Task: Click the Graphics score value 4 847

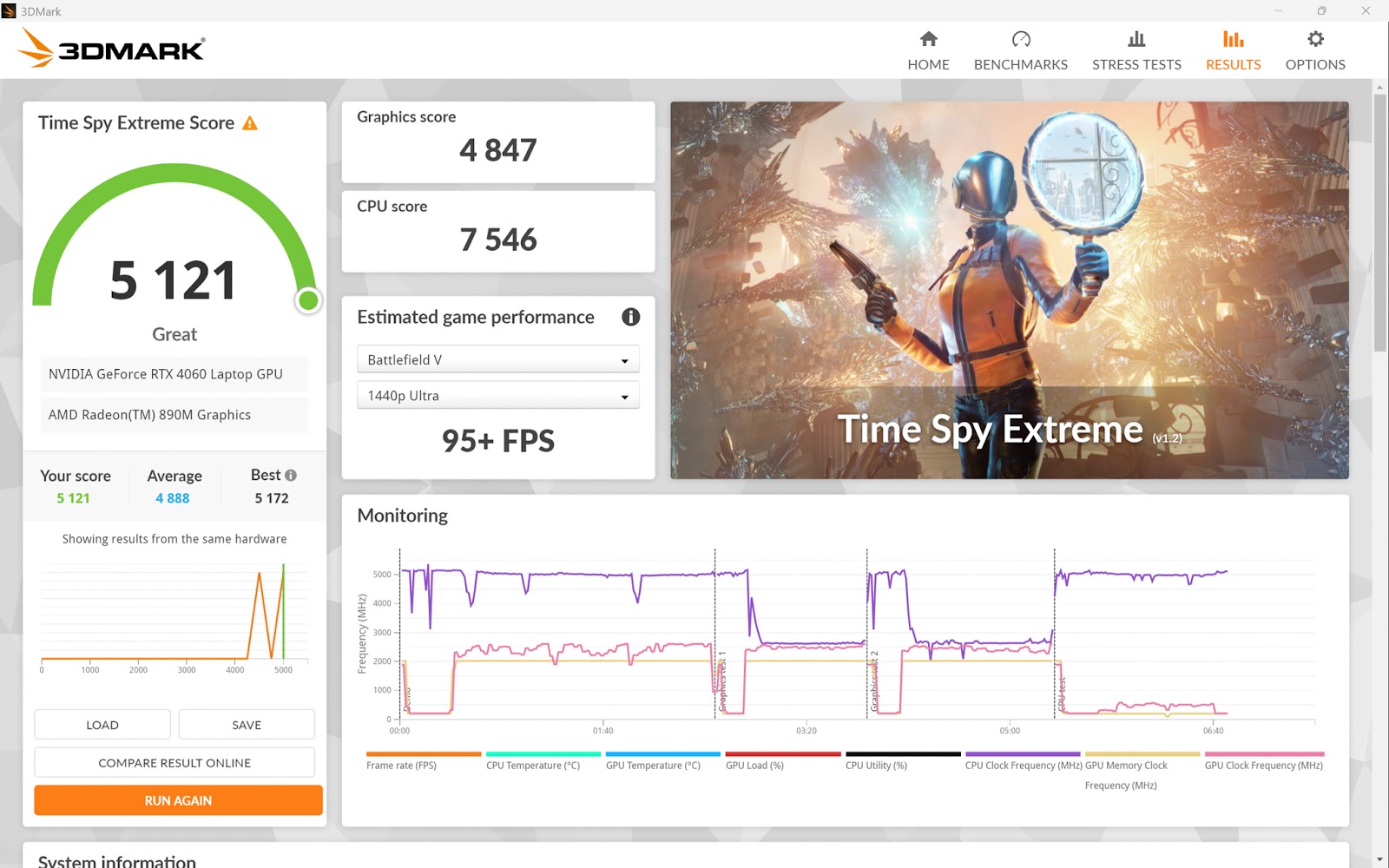Action: coord(498,150)
